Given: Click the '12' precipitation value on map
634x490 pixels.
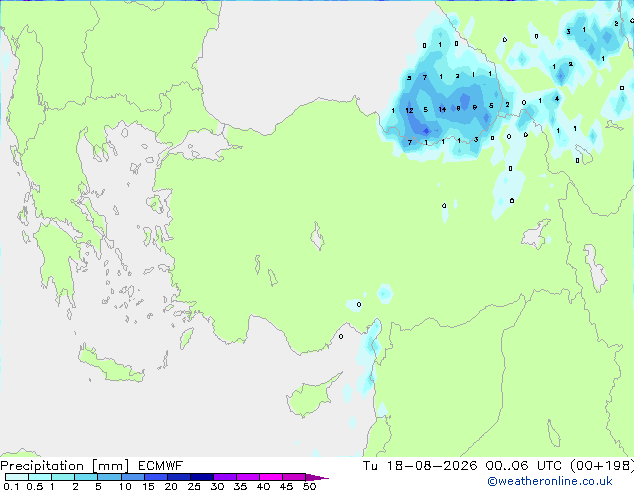Looking at the screenshot, I should [409, 110].
